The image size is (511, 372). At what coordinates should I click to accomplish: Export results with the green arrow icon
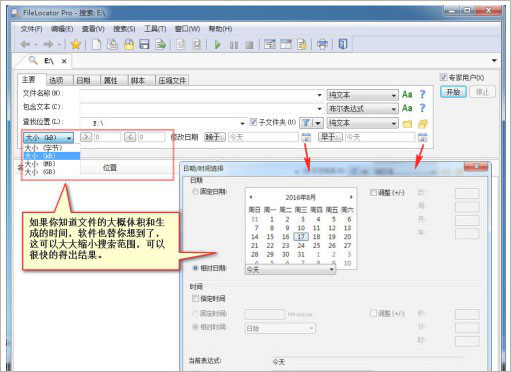[160, 44]
